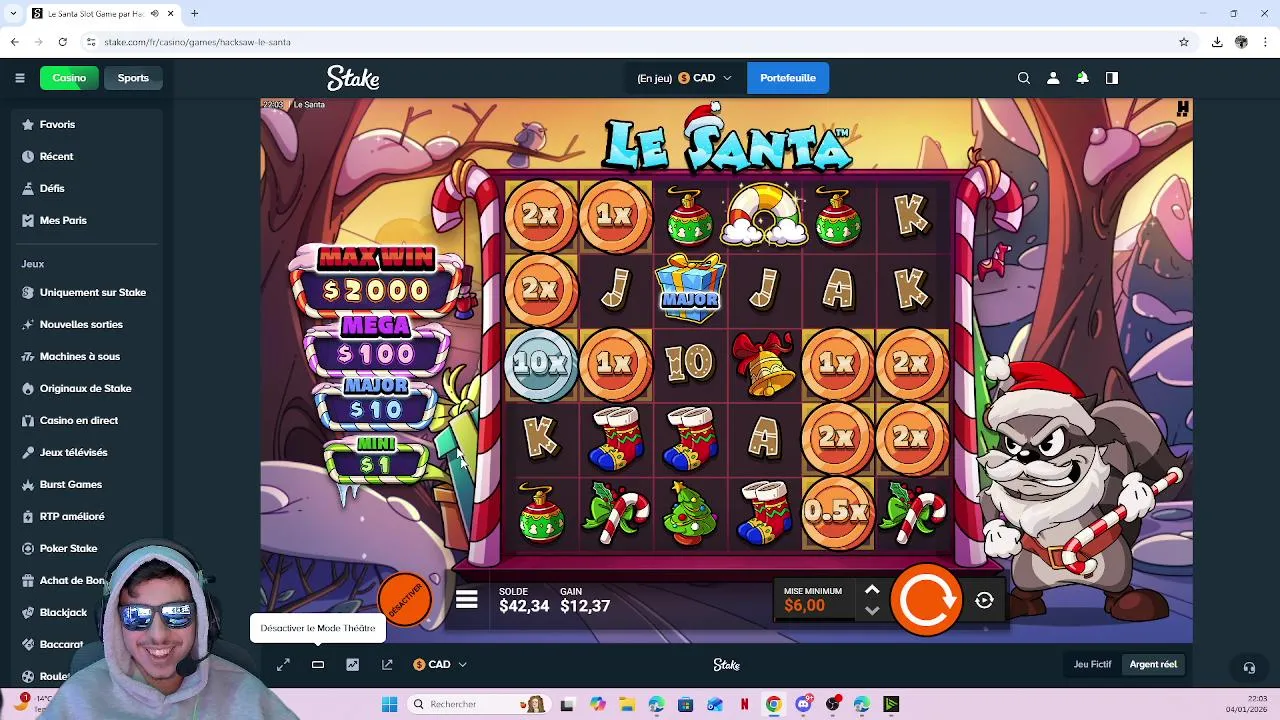The image size is (1280, 720).
Task: Open browser downloads icon
Action: [x=1217, y=42]
